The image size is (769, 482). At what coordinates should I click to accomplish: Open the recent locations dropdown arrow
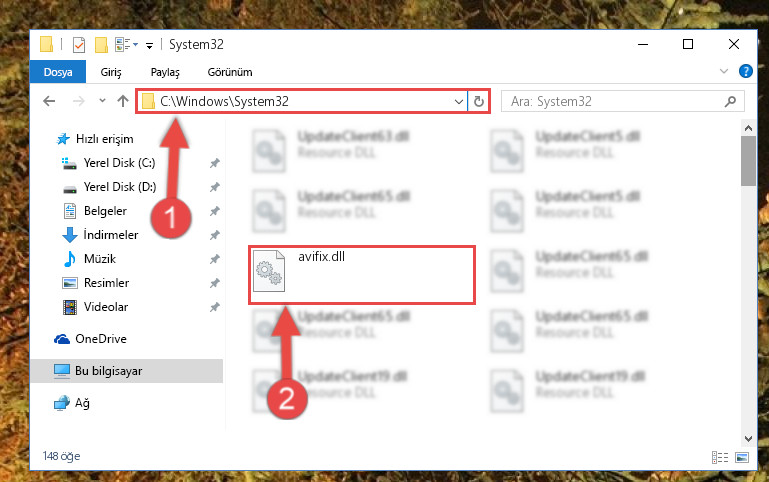tap(102, 101)
